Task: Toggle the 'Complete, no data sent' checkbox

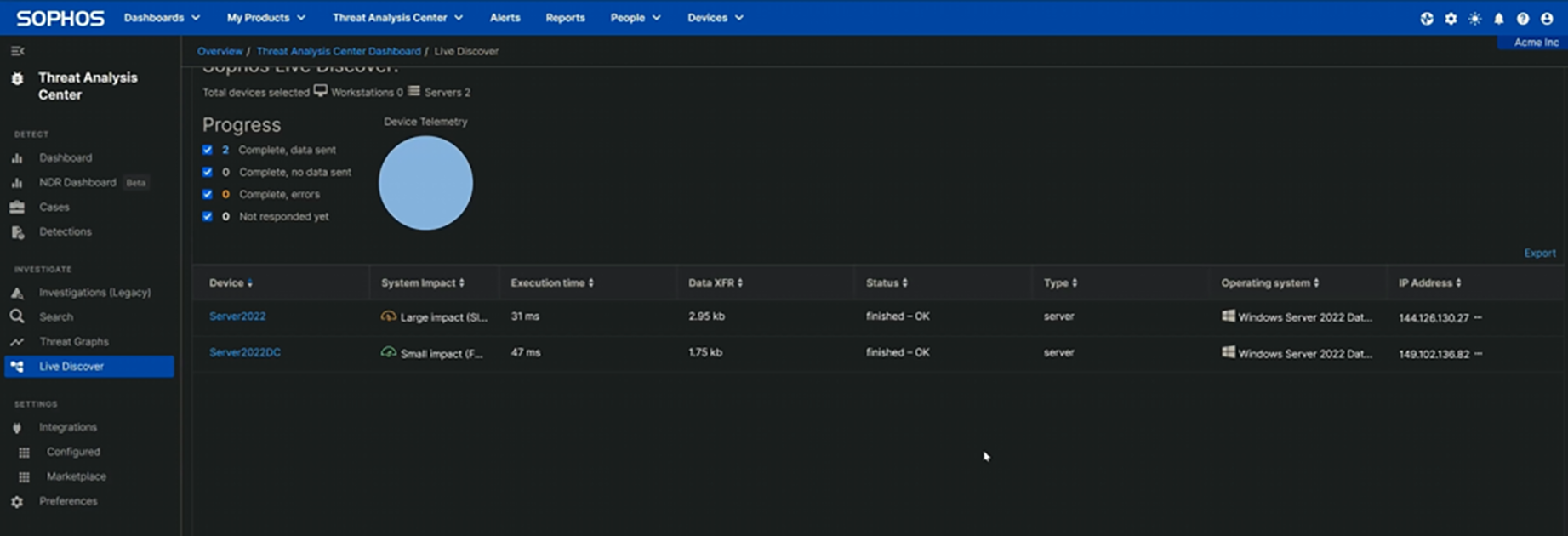Action: [208, 172]
